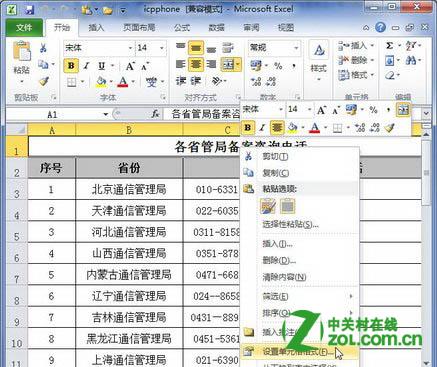This screenshot has width=437, height=367.
Task: Switch to the 插入 Insert ribbon tab
Action: 96,27
